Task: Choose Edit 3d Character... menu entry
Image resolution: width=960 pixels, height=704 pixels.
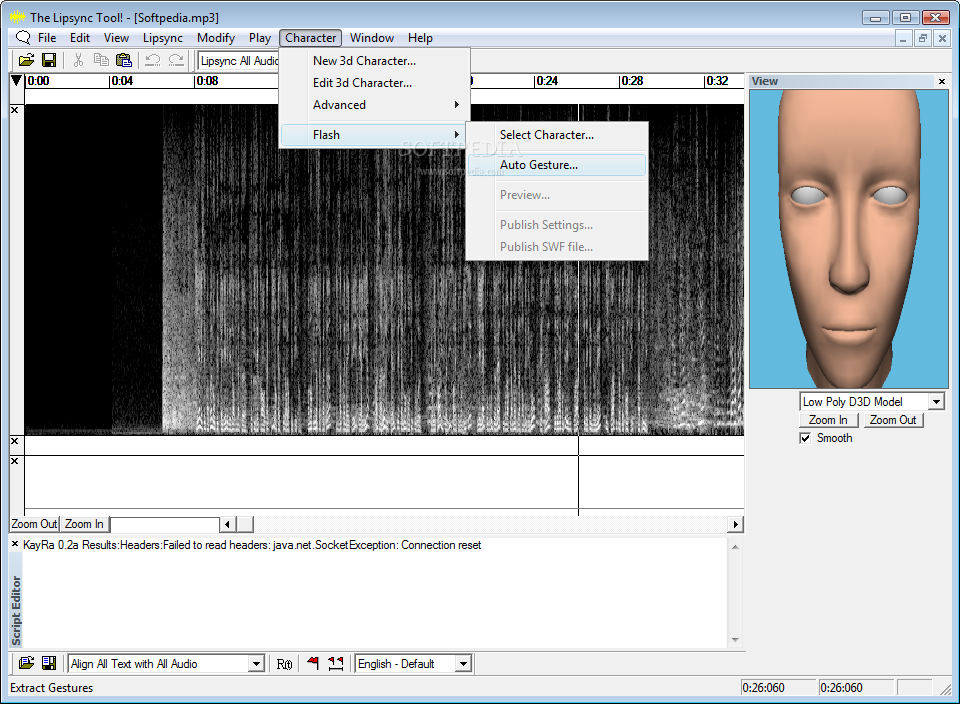Action: pos(375,83)
